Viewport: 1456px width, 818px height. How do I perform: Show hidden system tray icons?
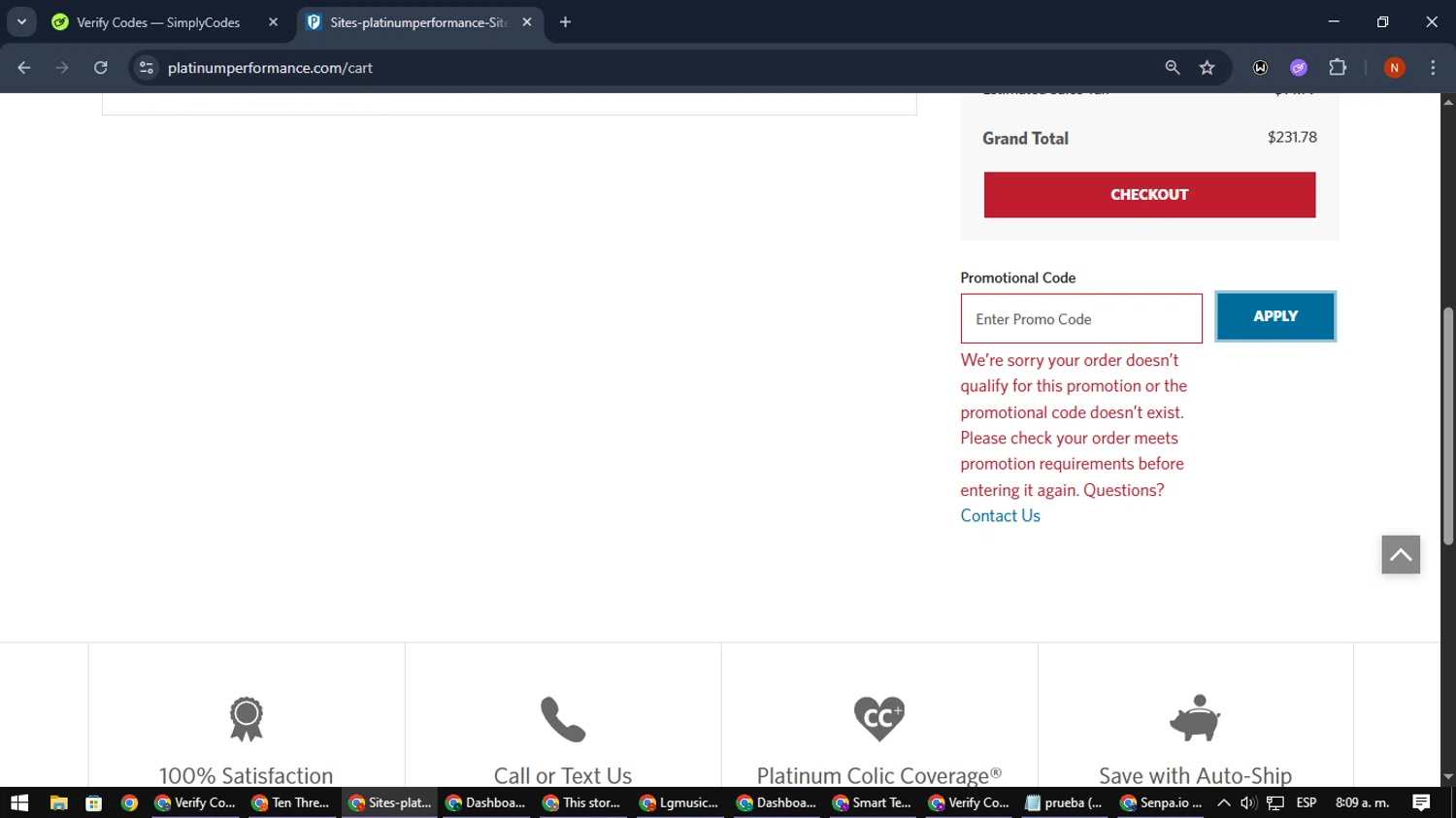coord(1224,802)
